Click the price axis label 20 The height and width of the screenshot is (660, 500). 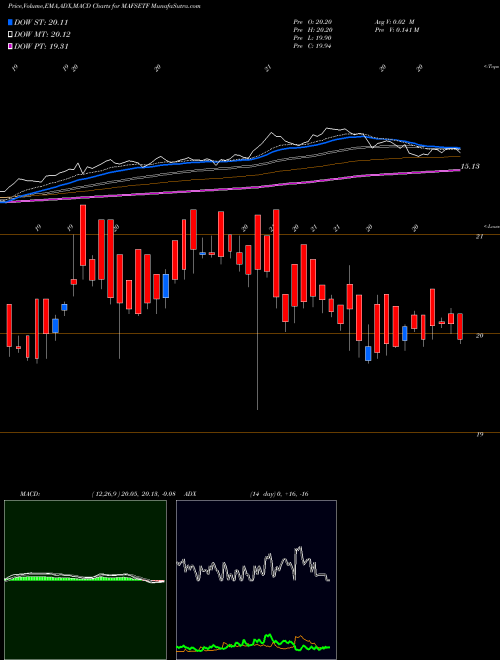(x=479, y=335)
